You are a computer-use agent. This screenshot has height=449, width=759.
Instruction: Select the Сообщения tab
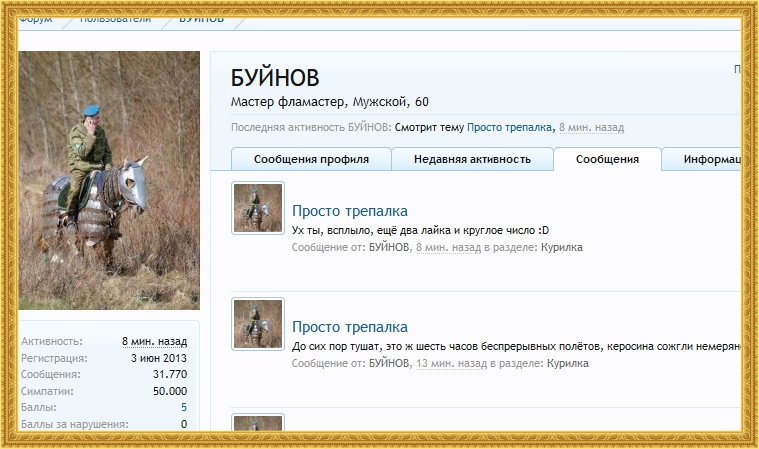click(x=608, y=160)
